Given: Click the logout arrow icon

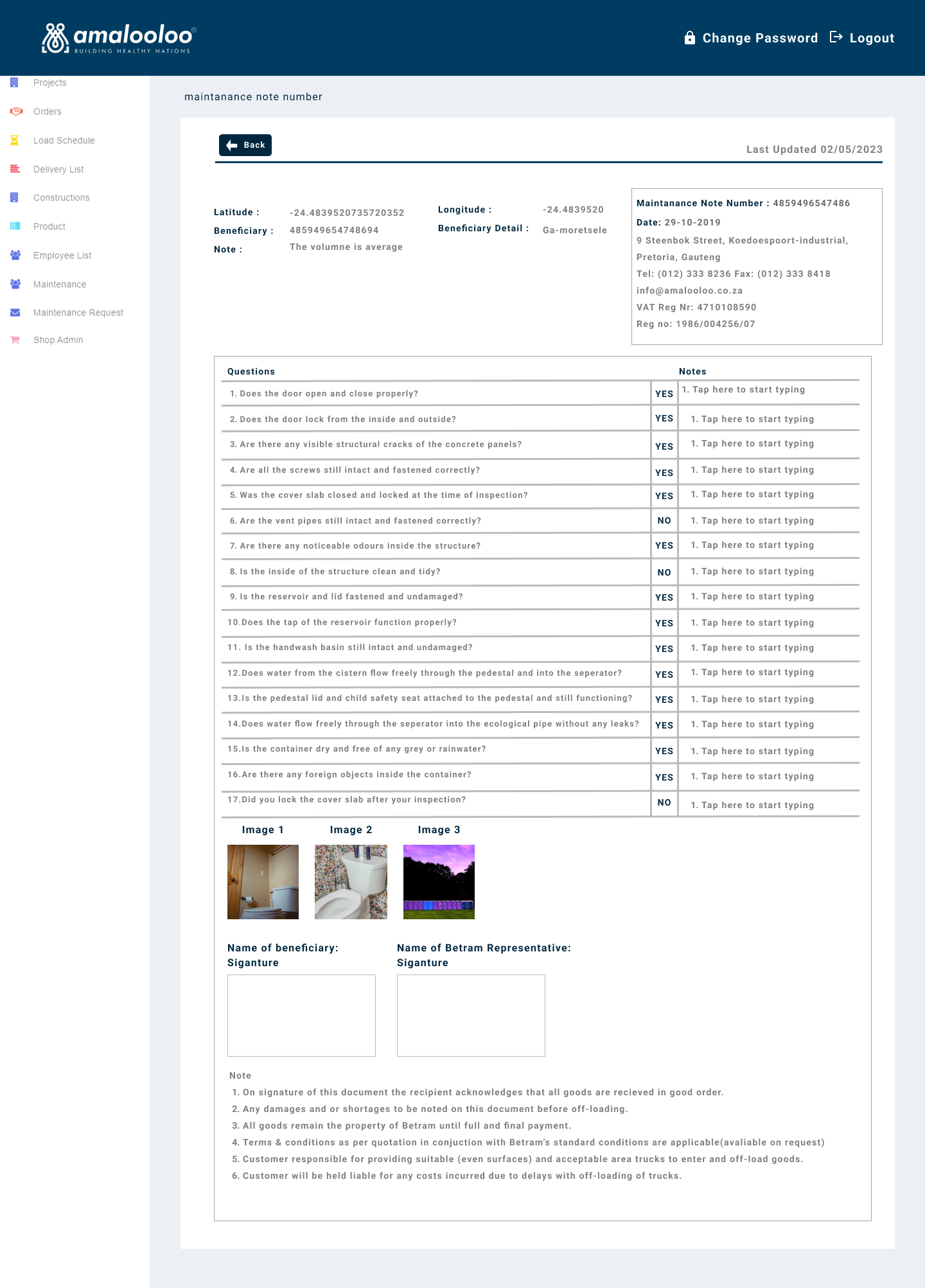Looking at the screenshot, I should [x=836, y=37].
